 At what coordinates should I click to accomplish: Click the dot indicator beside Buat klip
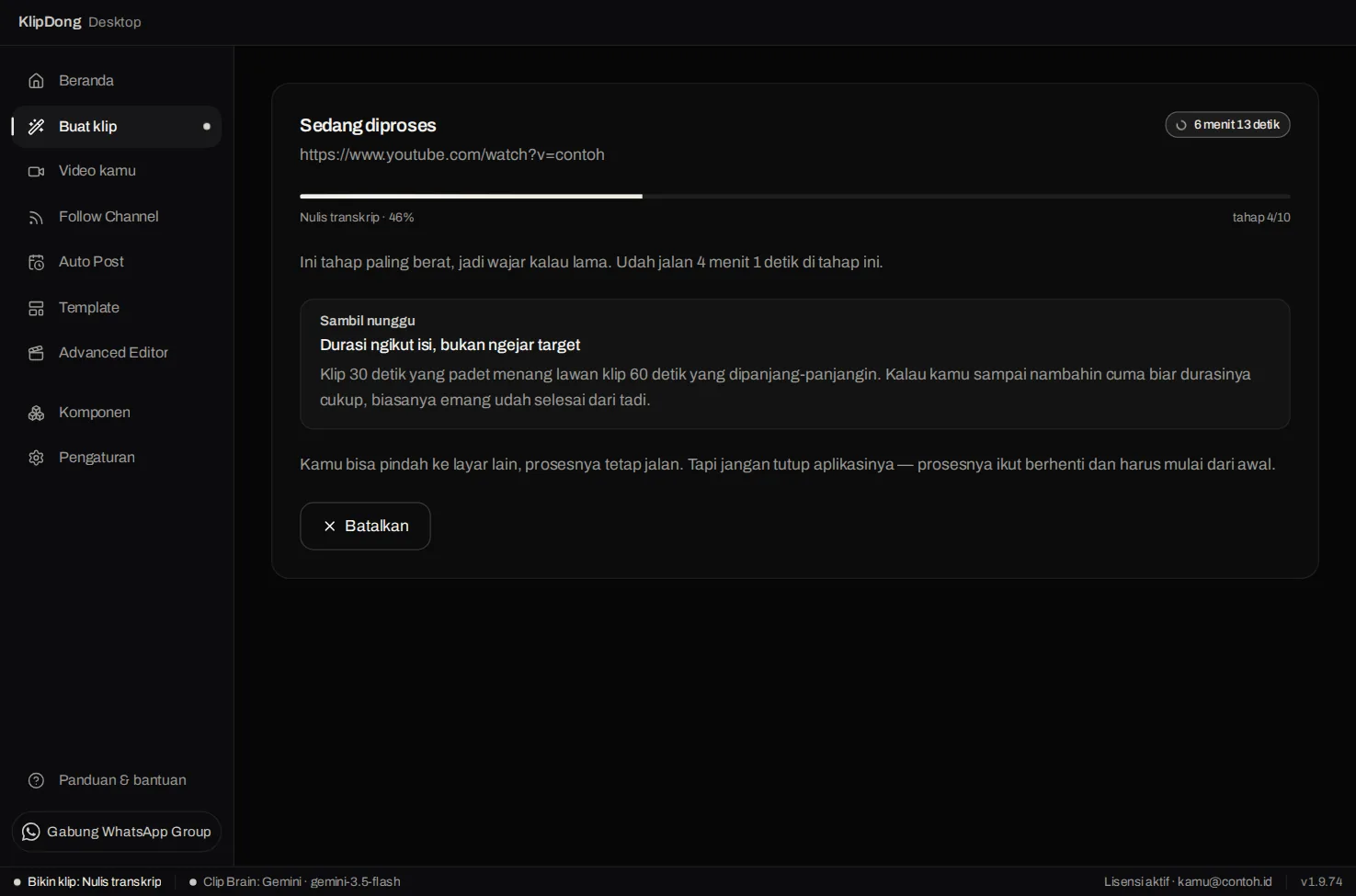(x=207, y=127)
